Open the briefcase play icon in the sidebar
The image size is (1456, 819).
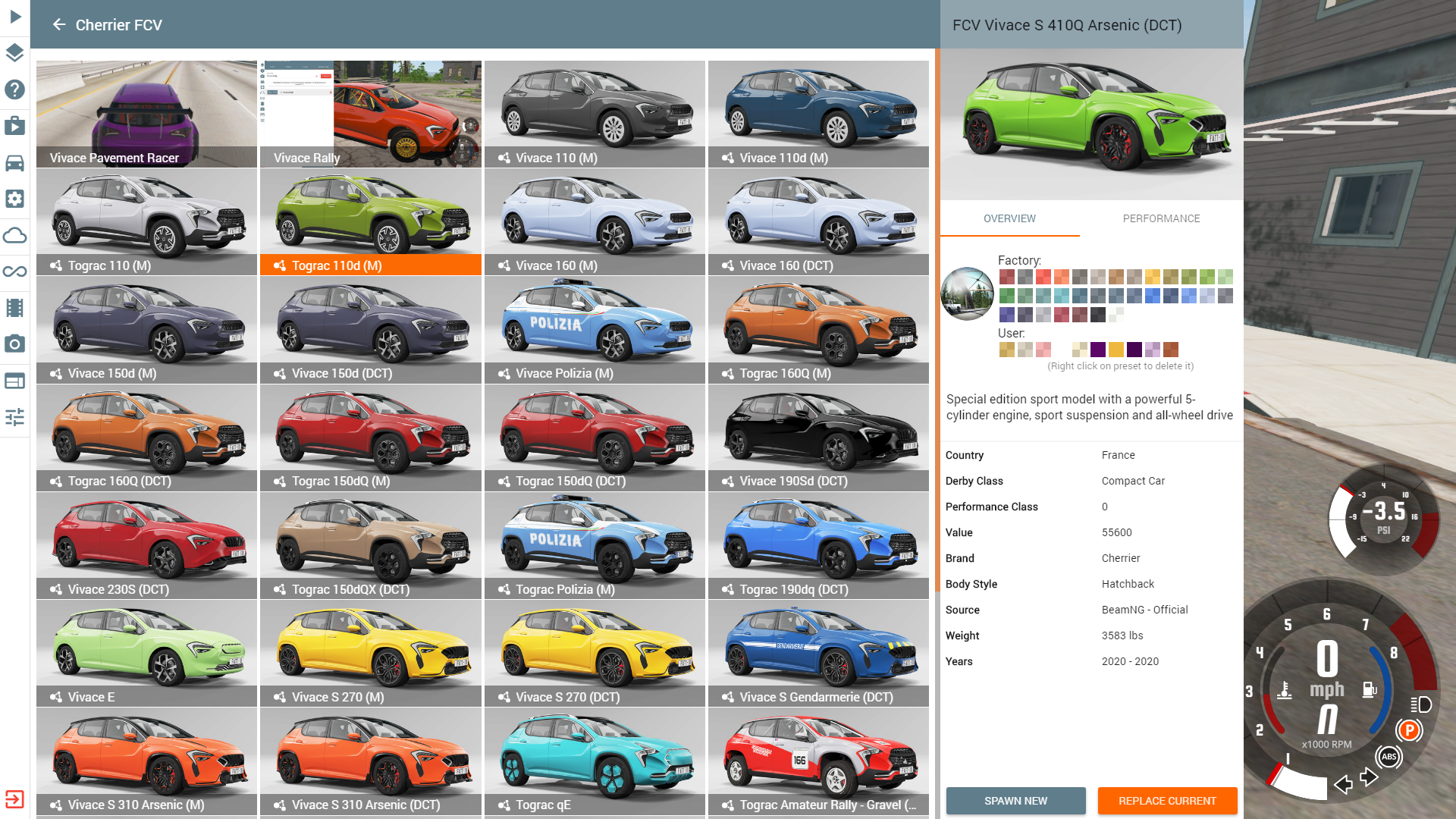[x=15, y=126]
